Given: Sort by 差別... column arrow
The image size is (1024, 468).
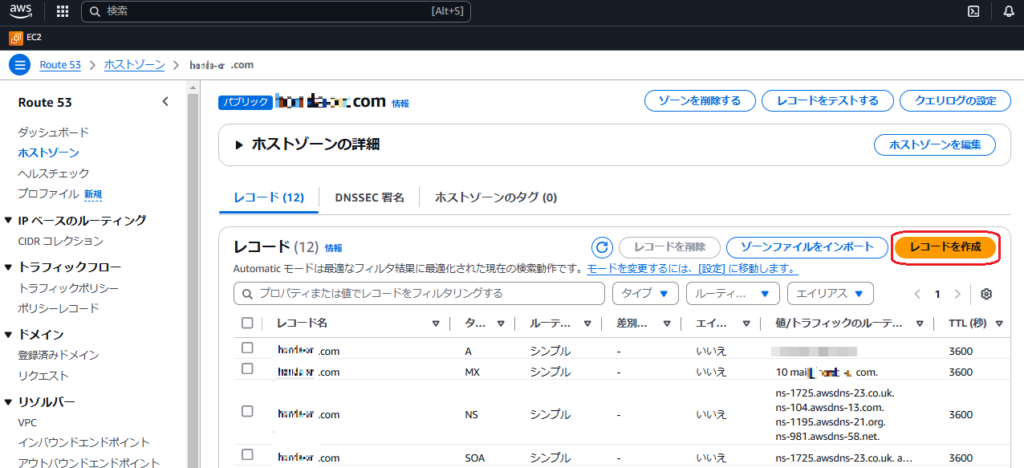Looking at the screenshot, I should click(x=667, y=323).
